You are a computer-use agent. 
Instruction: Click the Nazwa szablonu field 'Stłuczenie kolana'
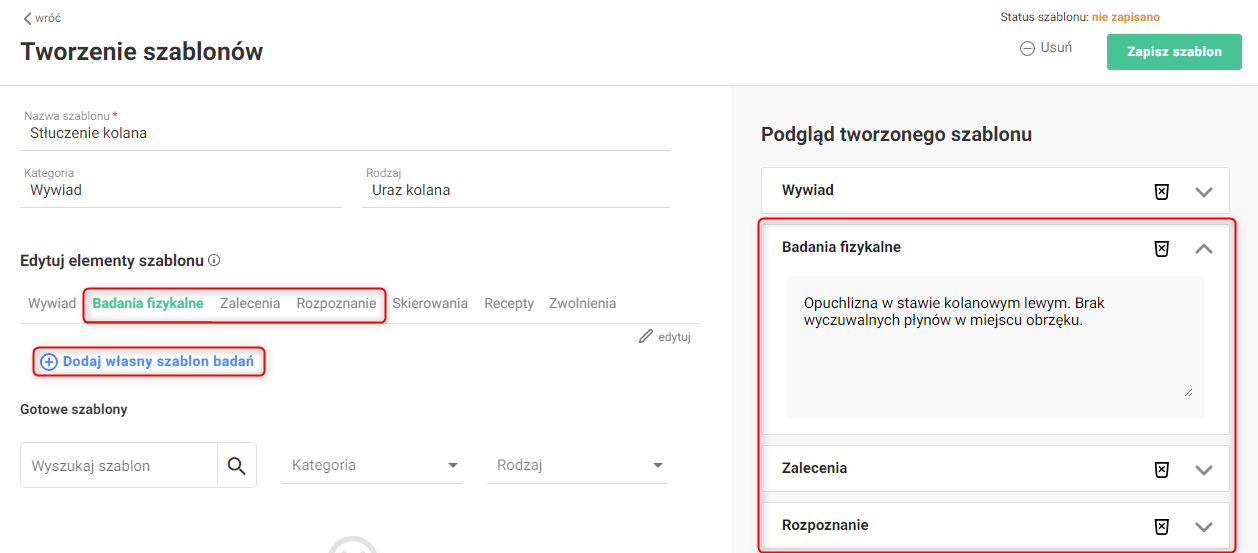(345, 133)
